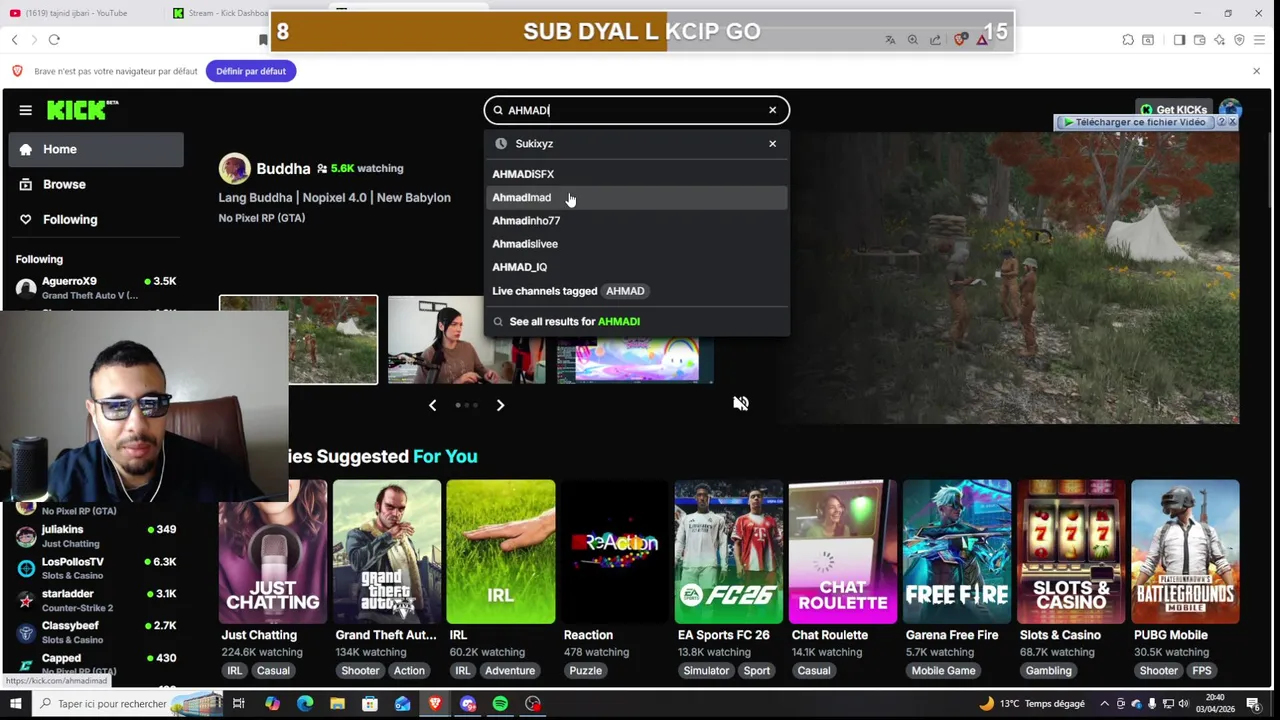Open Reaction category card
The image size is (1280, 720).
615,552
